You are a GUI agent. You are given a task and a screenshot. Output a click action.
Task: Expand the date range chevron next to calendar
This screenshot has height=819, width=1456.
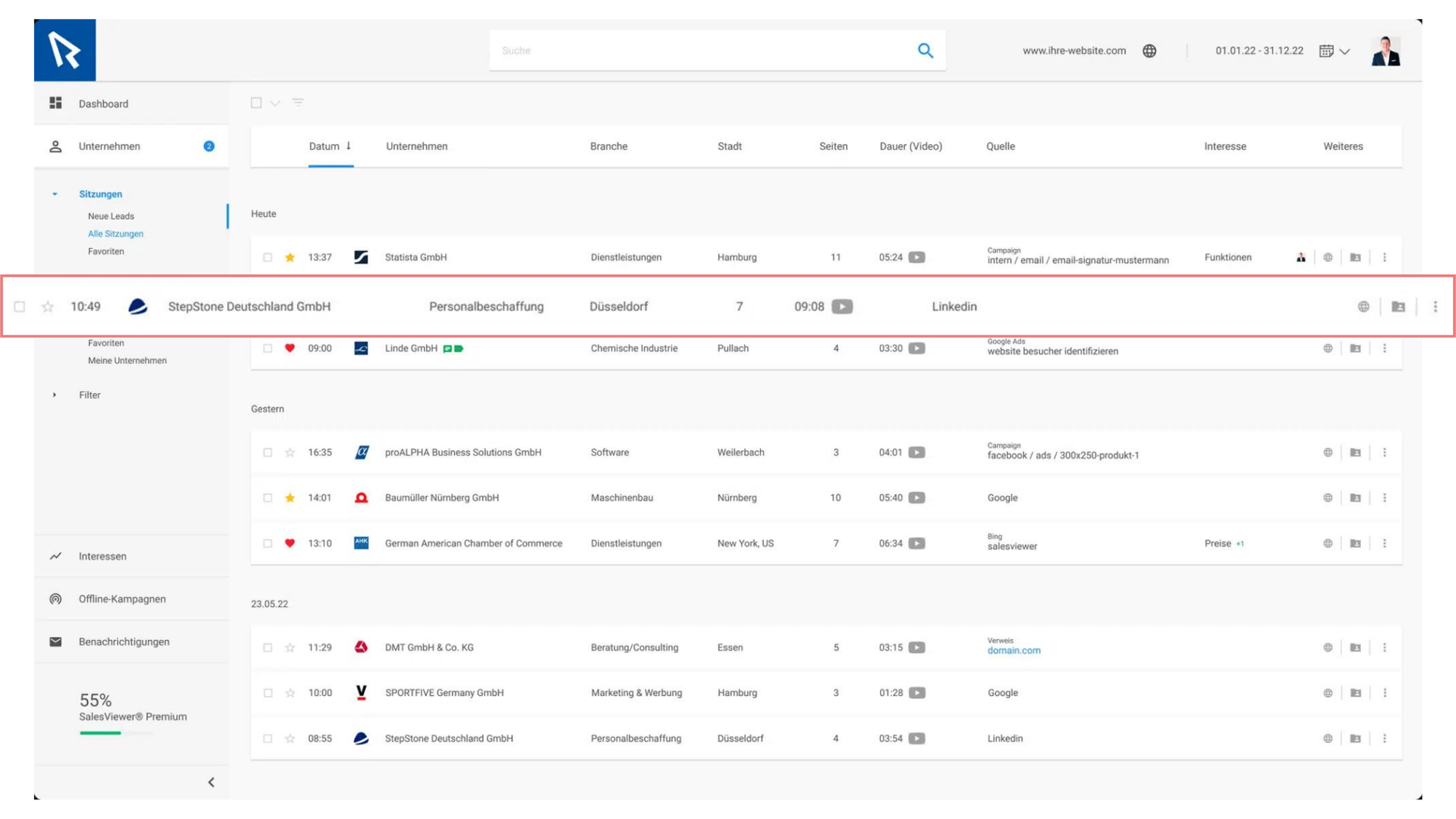pyautogui.click(x=1345, y=52)
